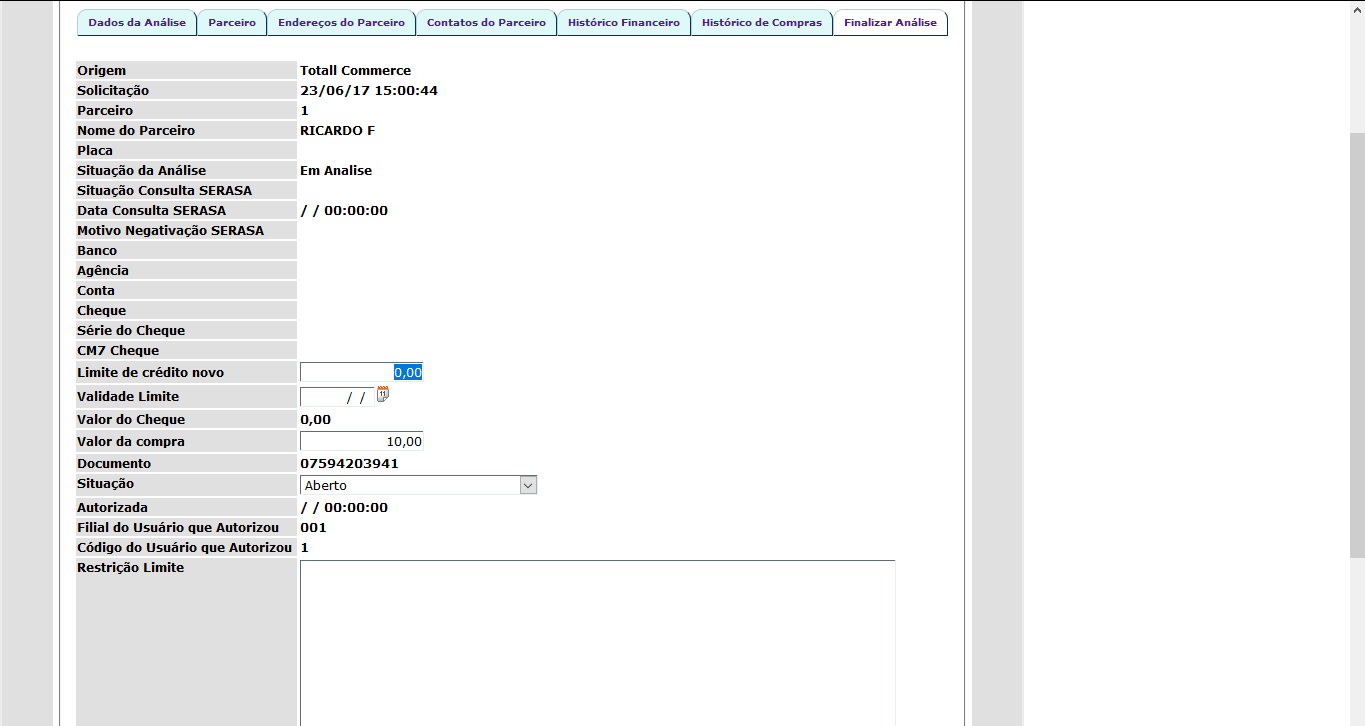The width and height of the screenshot is (1365, 726).
Task: Select the Contatos do Parceiro tab
Action: [486, 23]
